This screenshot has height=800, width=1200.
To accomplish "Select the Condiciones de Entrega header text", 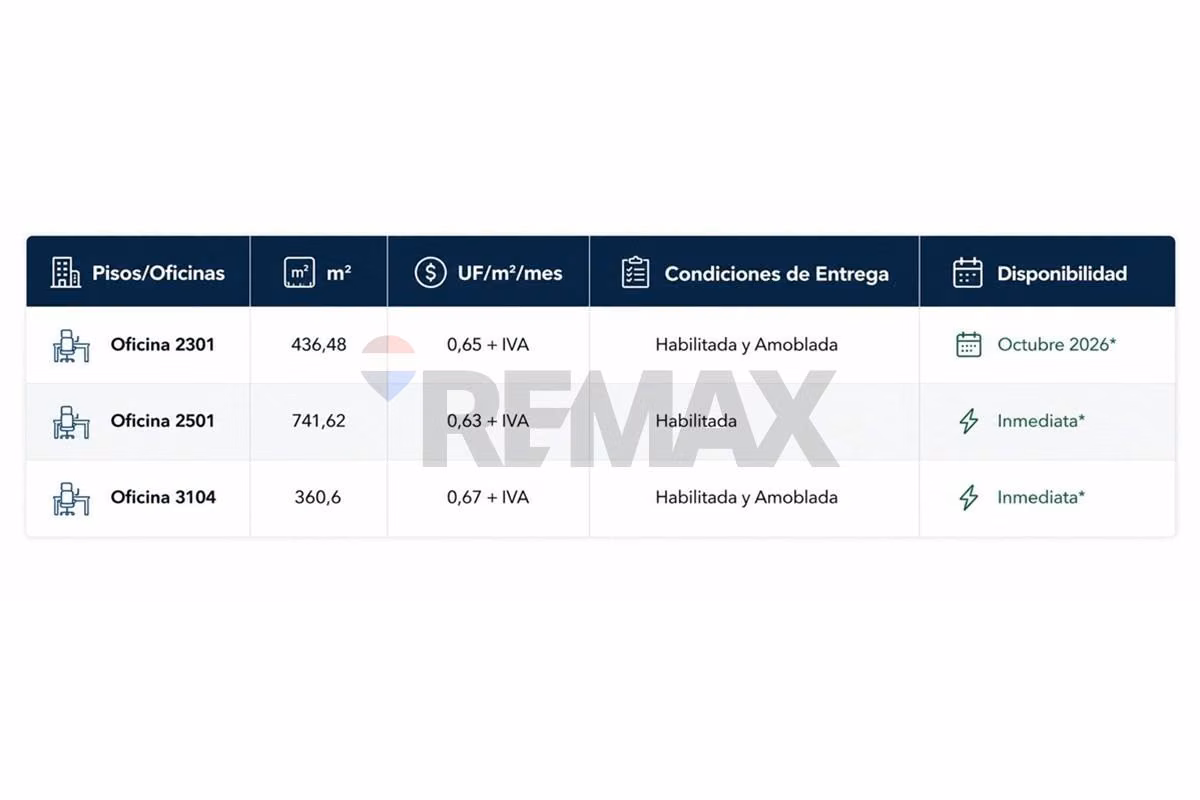I will 776,273.
